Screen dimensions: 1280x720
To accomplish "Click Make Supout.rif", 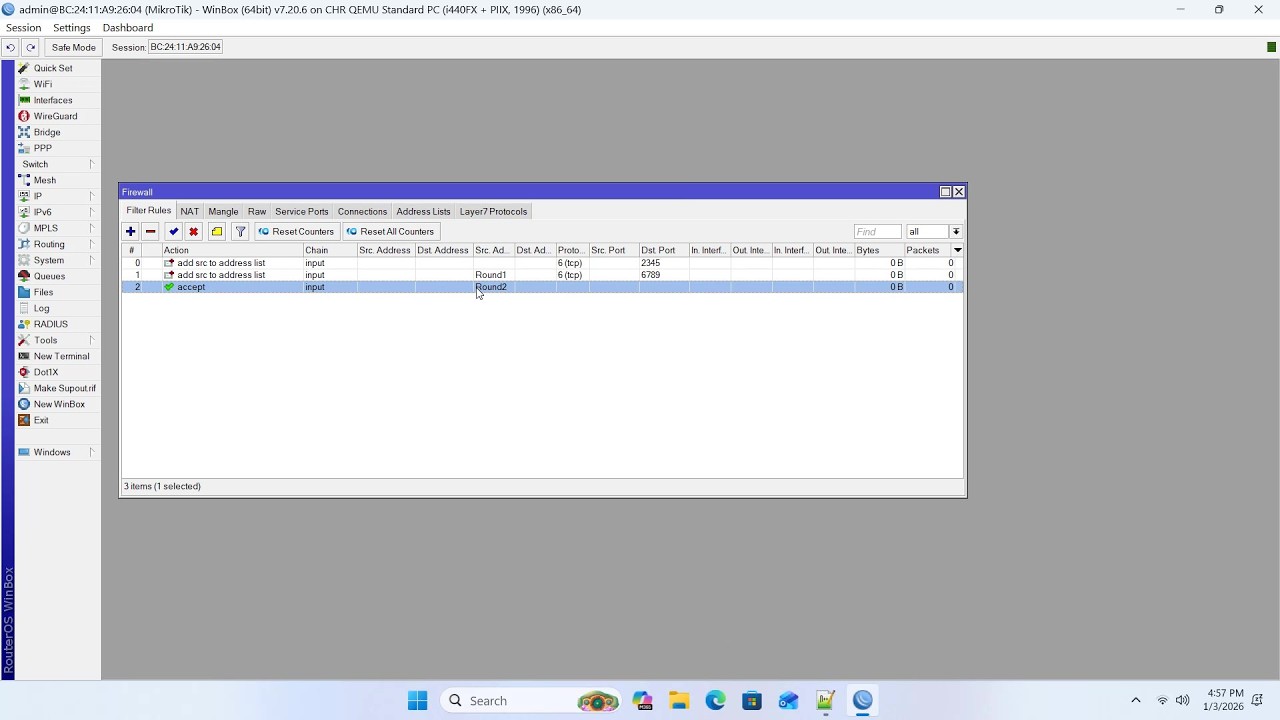I will pos(64,388).
